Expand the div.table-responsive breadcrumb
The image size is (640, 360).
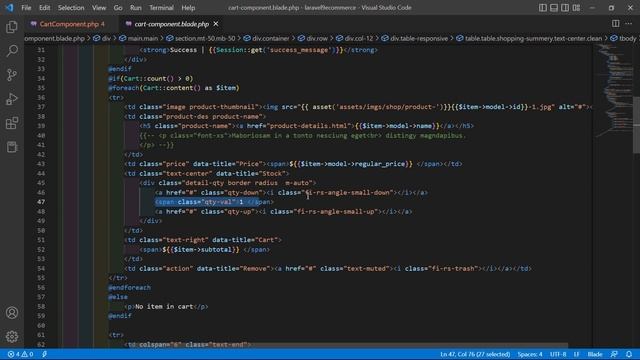tap(419, 38)
